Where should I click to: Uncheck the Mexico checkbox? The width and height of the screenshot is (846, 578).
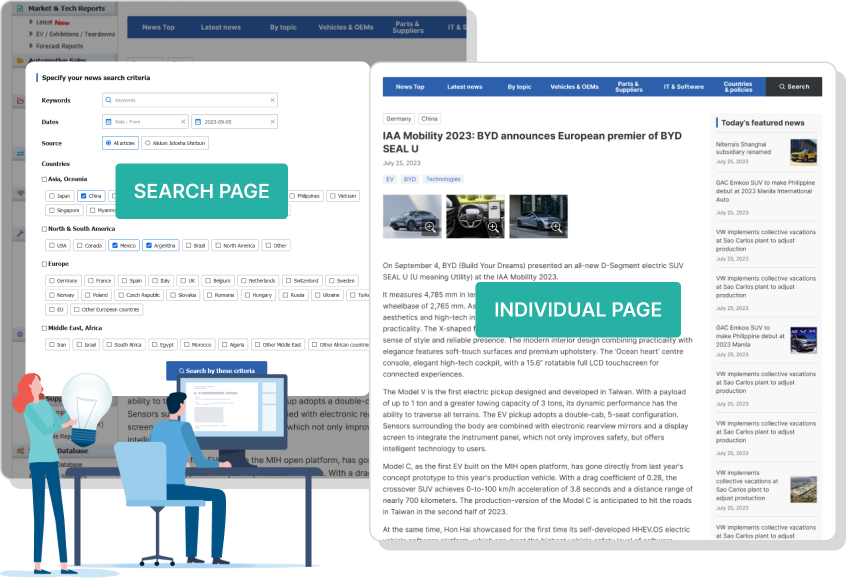click(x=114, y=246)
